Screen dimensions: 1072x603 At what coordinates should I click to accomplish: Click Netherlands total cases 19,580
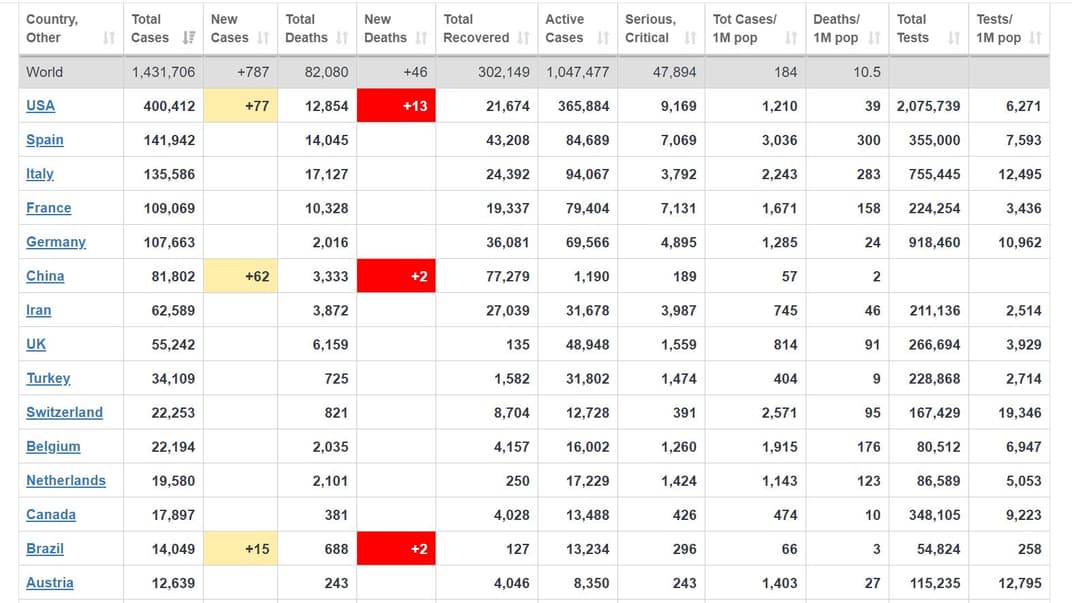point(173,481)
